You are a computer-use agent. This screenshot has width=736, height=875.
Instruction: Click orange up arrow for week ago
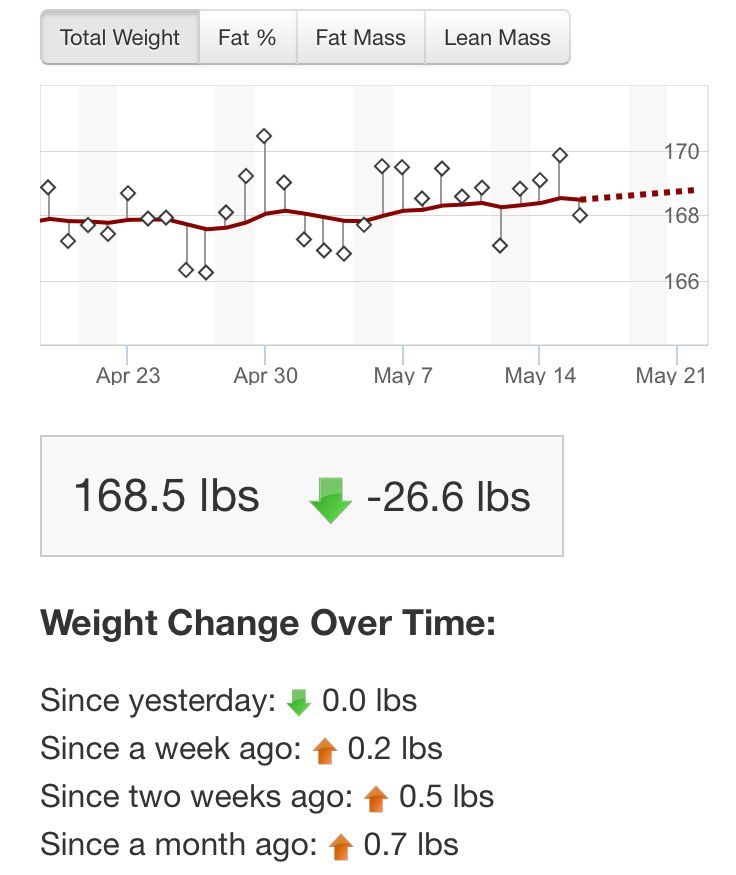[x=325, y=750]
